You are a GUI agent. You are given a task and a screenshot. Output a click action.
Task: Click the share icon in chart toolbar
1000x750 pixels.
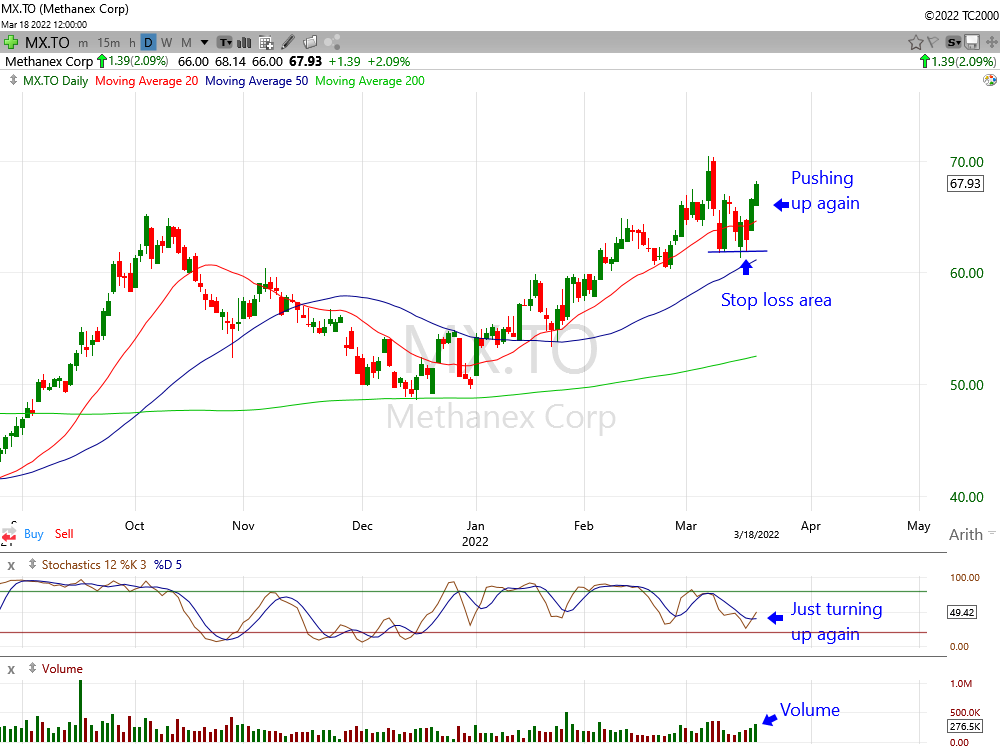[332, 42]
